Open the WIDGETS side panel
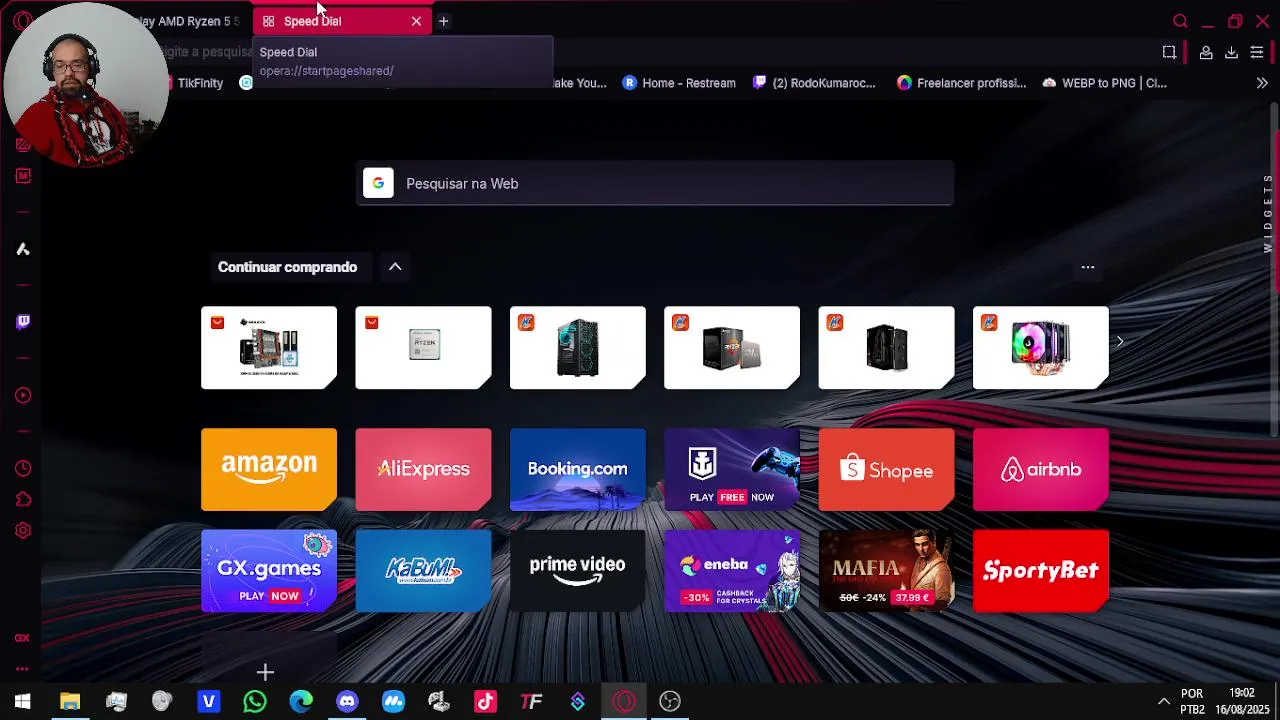The width and height of the screenshot is (1280, 720). point(1268,213)
